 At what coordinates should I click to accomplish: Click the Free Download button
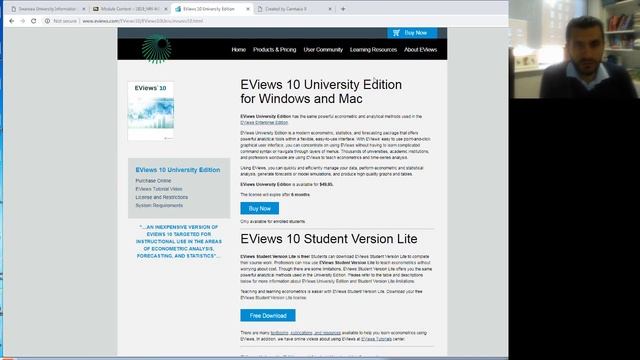tap(268, 316)
